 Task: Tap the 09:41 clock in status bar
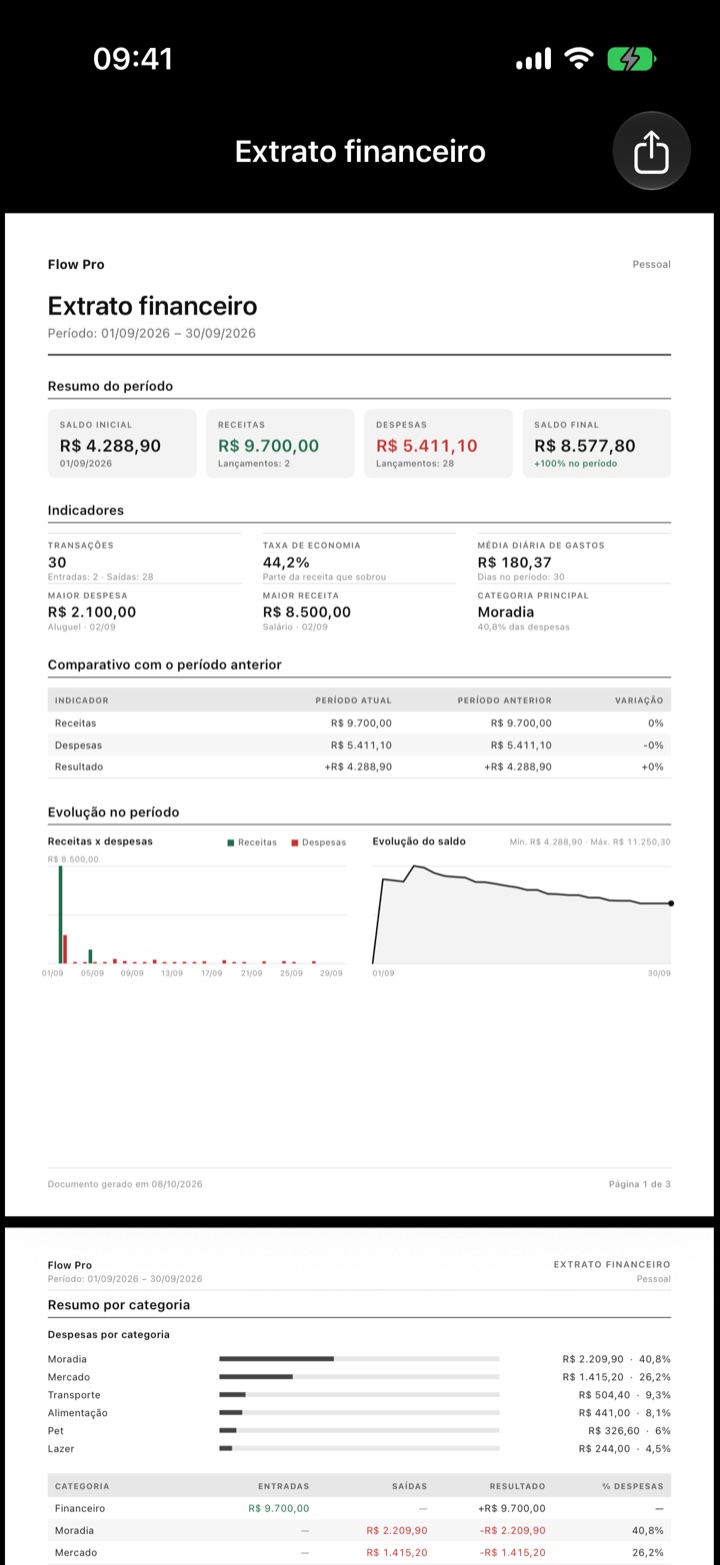[x=133, y=59]
